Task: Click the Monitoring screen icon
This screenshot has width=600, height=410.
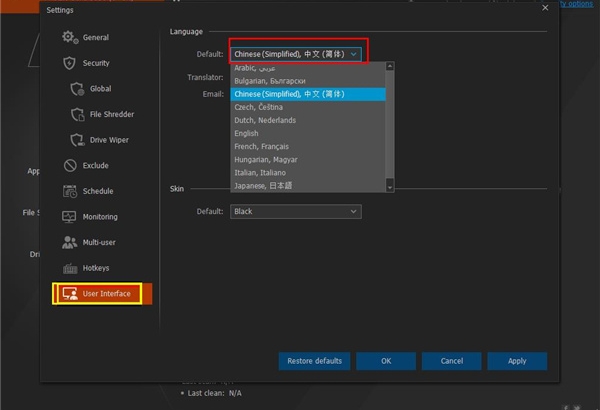Action: pyautogui.click(x=70, y=217)
